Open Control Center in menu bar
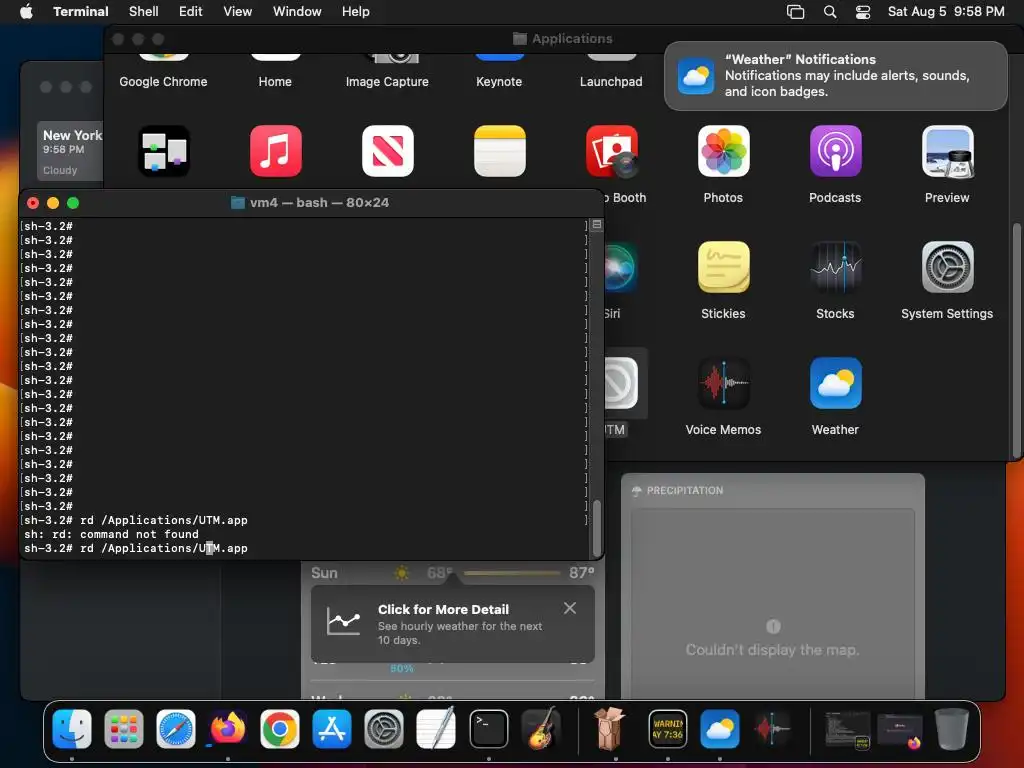 tap(863, 11)
